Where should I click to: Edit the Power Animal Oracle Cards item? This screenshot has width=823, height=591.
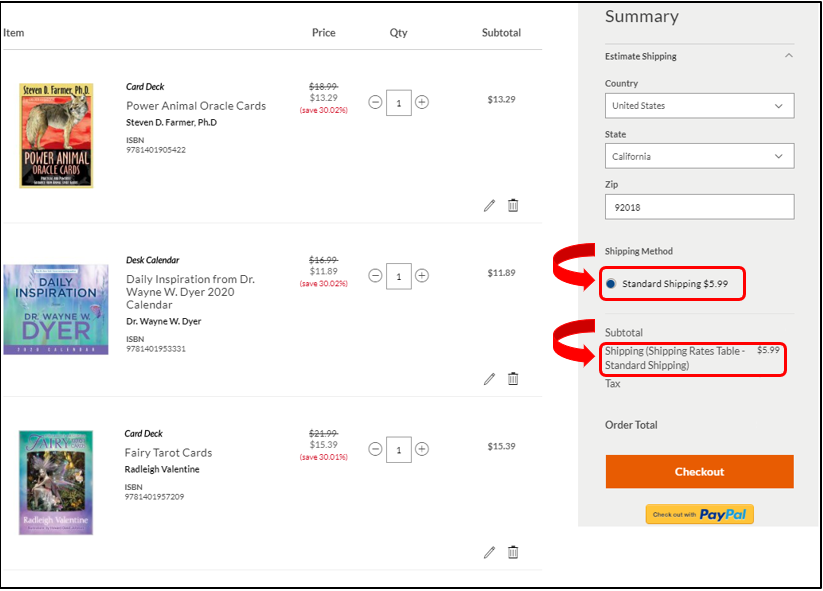point(489,206)
